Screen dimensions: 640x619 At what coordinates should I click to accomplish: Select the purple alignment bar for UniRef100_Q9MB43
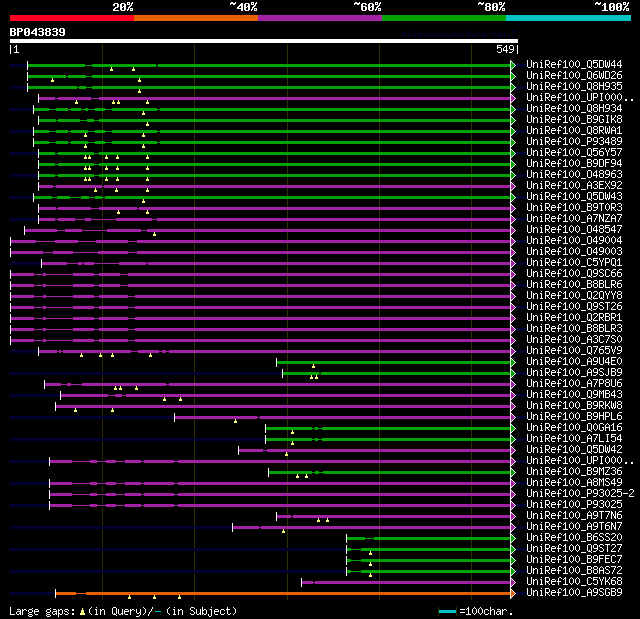point(285,396)
